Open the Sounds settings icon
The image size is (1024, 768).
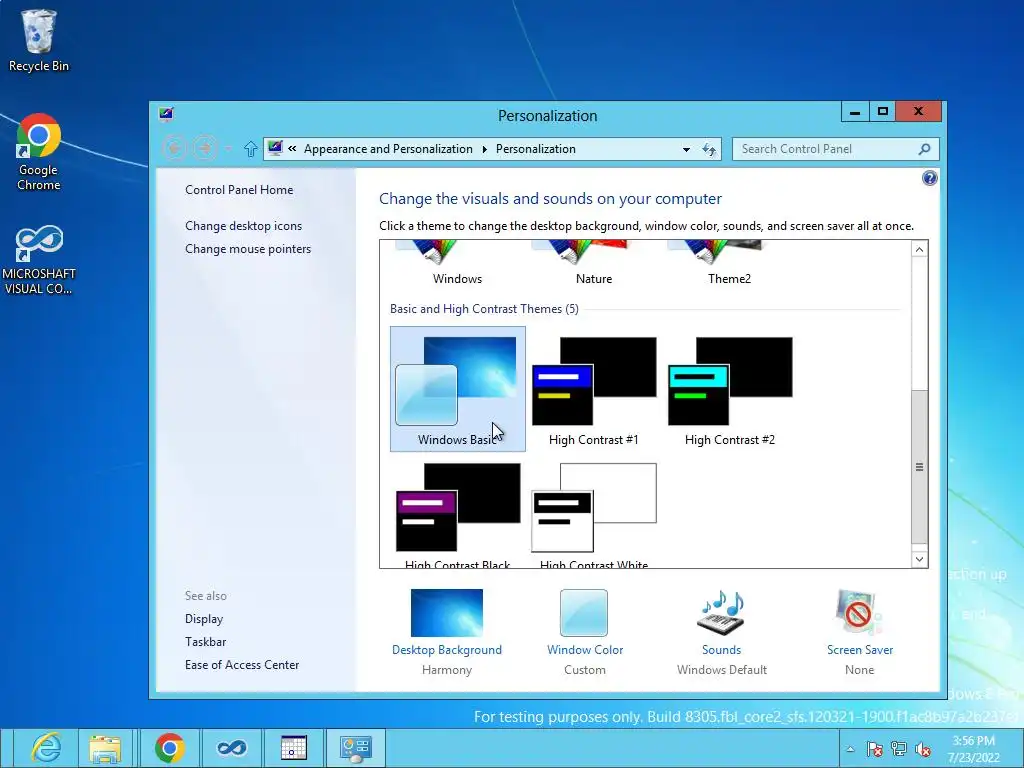721,613
